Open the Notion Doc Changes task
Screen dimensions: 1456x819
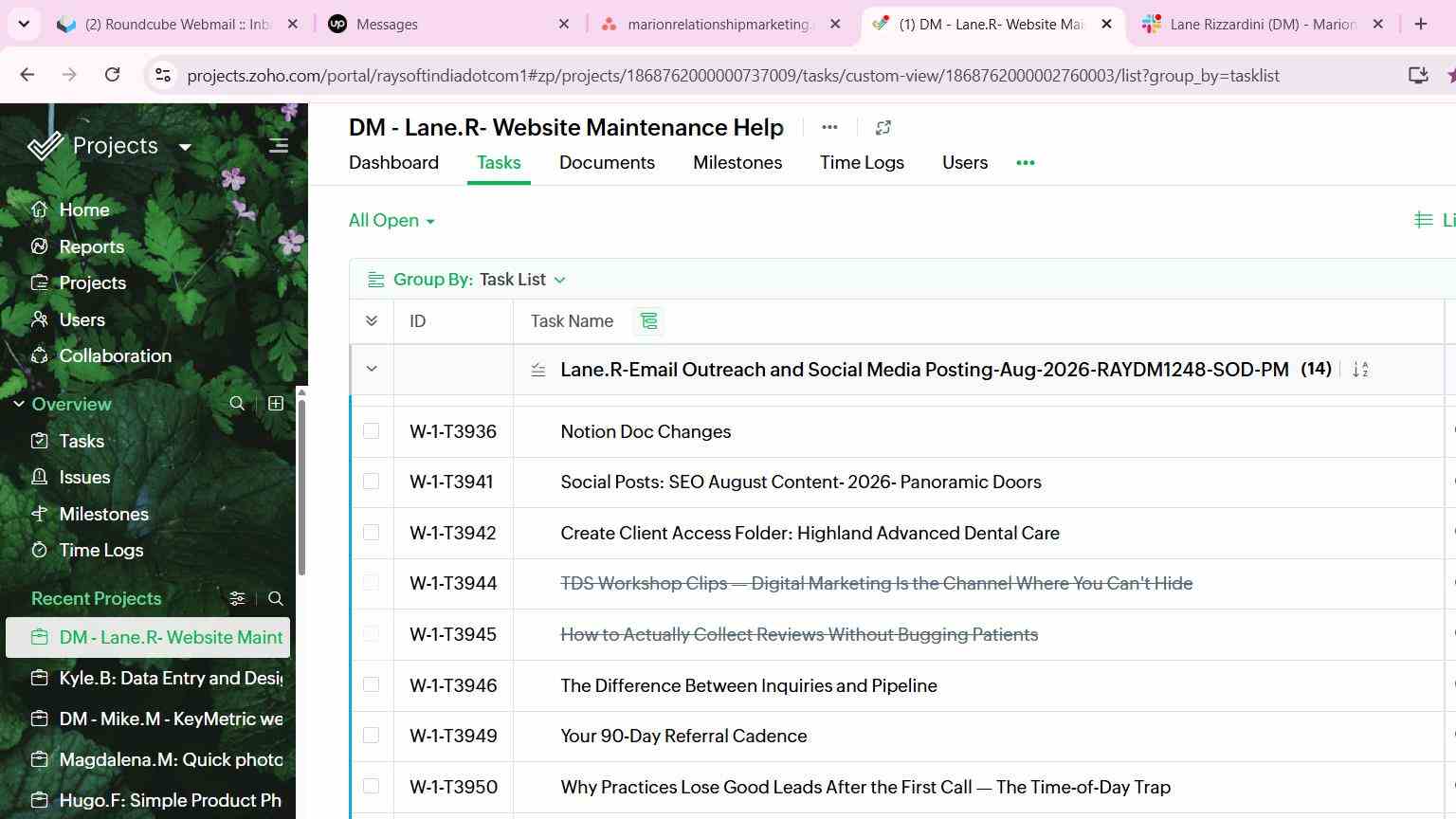click(x=646, y=431)
